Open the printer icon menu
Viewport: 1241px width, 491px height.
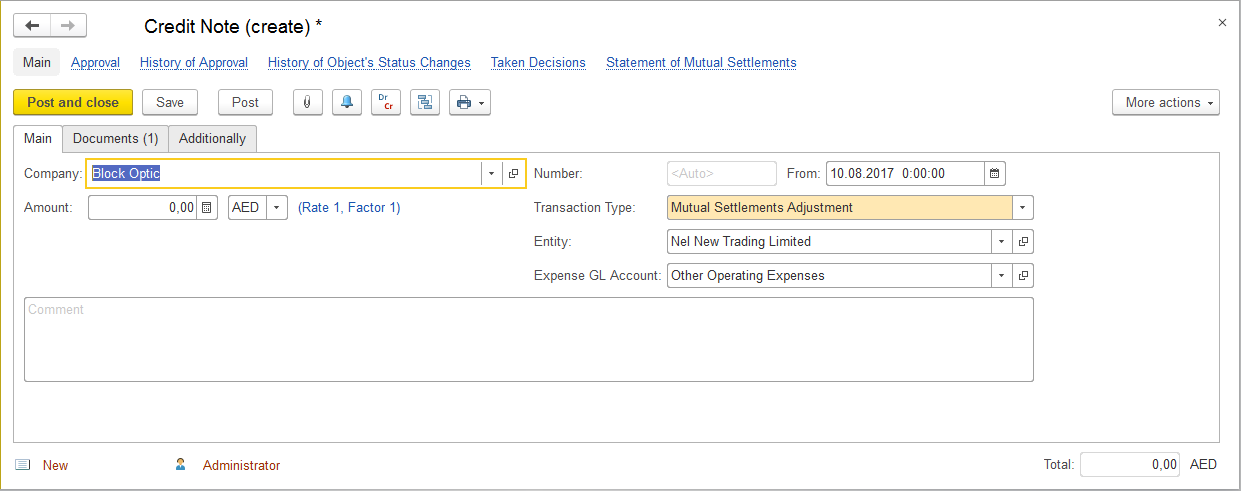(x=469, y=102)
